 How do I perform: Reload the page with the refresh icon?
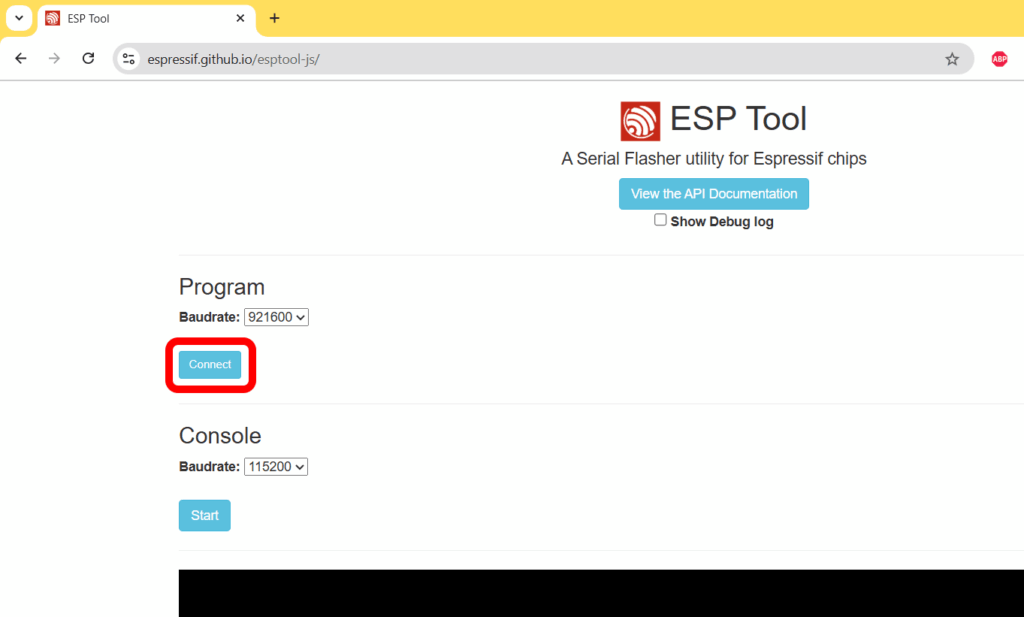coord(88,59)
